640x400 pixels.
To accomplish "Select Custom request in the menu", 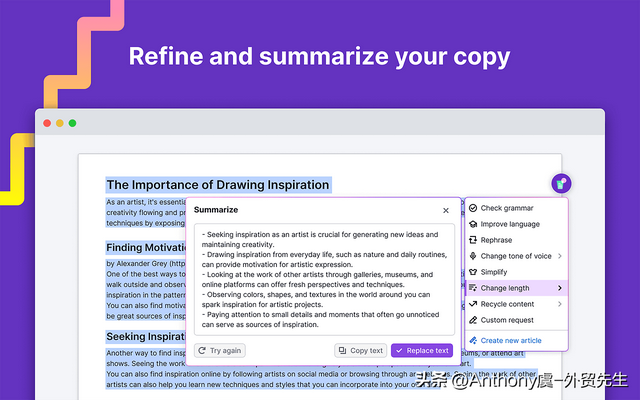I will tap(516, 320).
